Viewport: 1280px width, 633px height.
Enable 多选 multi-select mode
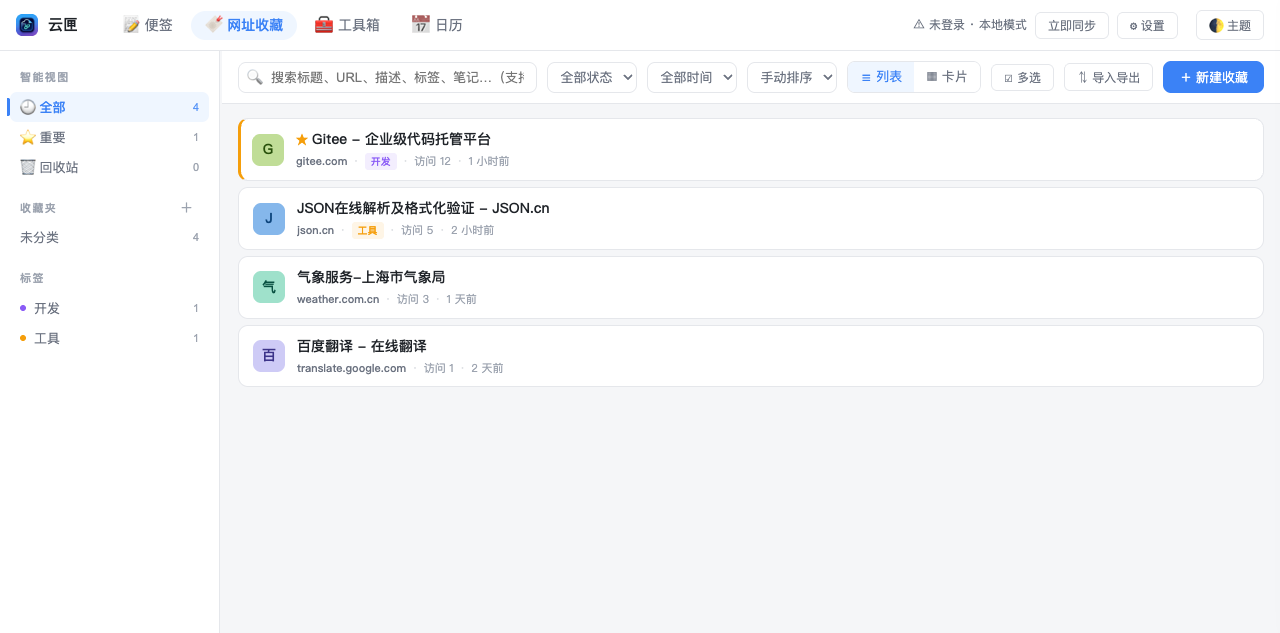pos(1022,77)
